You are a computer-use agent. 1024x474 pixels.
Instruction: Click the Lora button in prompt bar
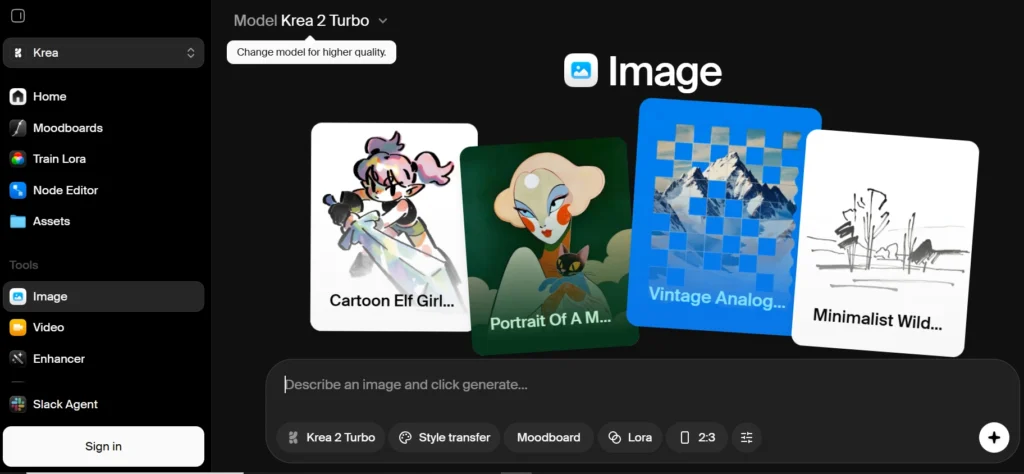[x=630, y=437]
